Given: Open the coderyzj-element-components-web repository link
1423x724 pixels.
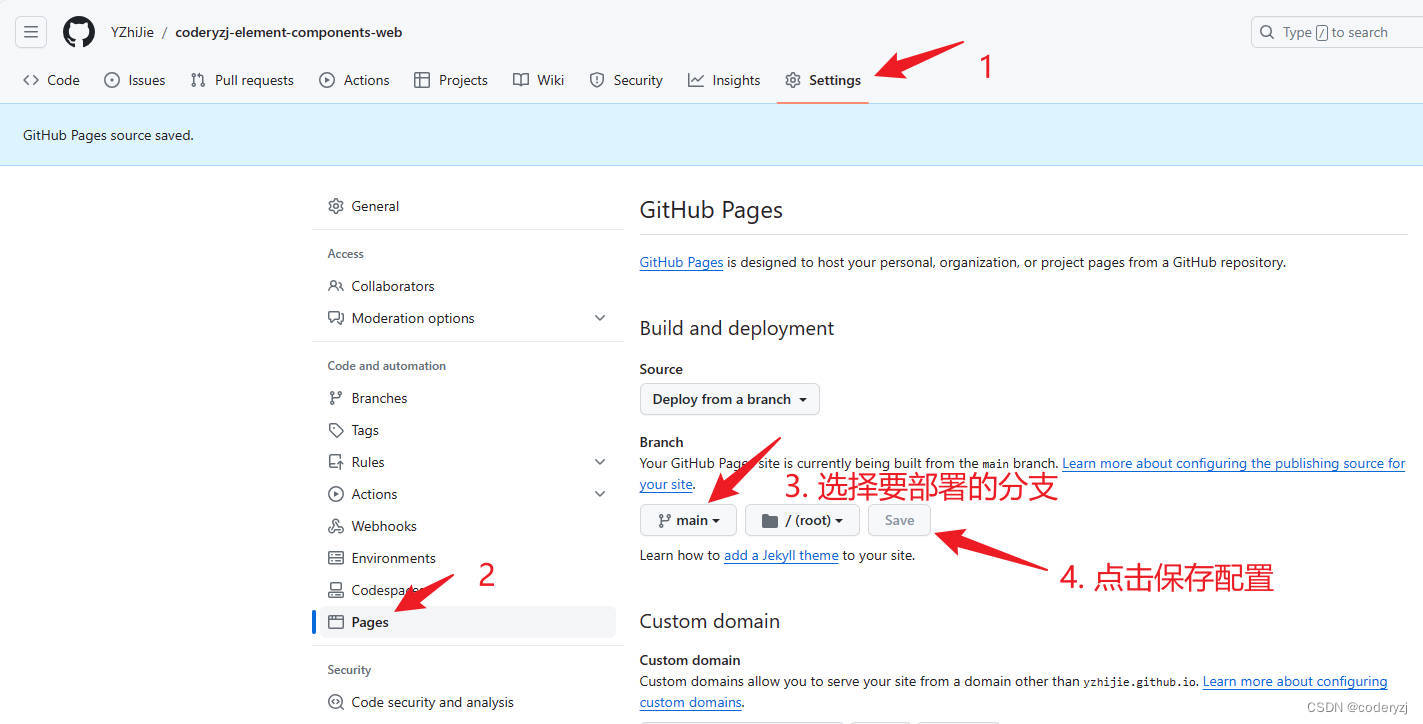Looking at the screenshot, I should coord(289,32).
